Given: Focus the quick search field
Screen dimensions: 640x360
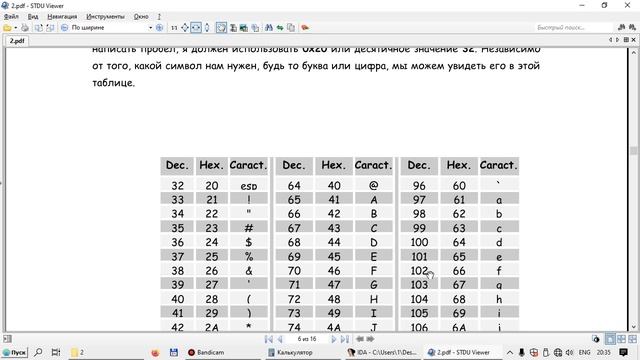Looking at the screenshot, I should [573, 28].
